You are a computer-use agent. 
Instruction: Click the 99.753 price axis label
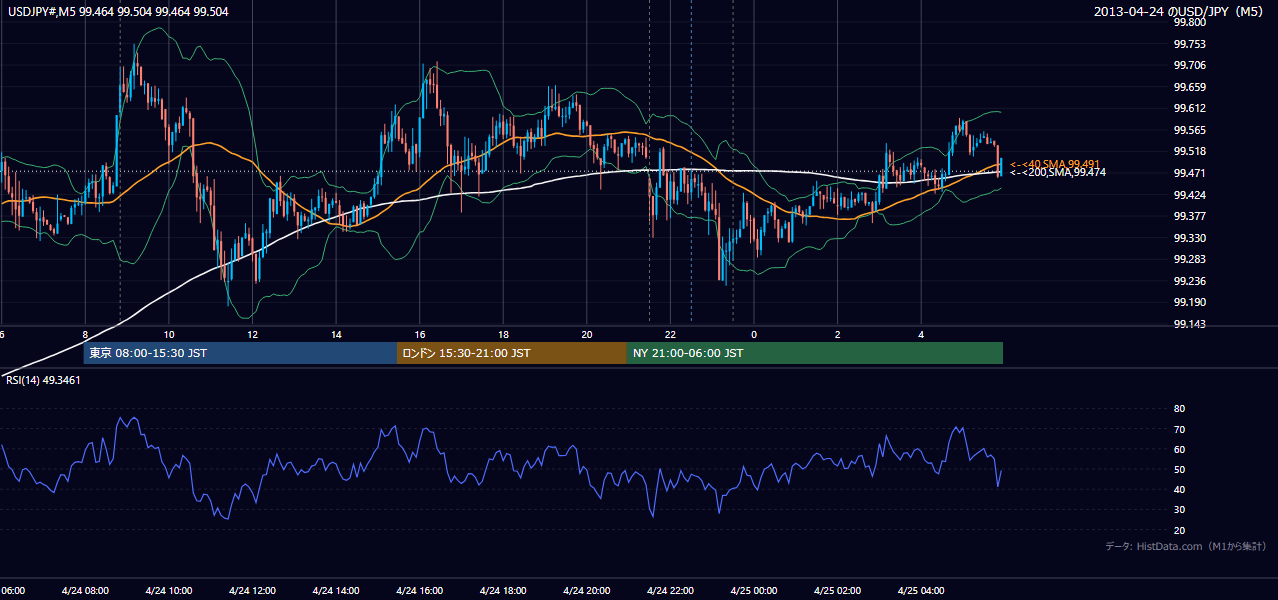(1190, 44)
